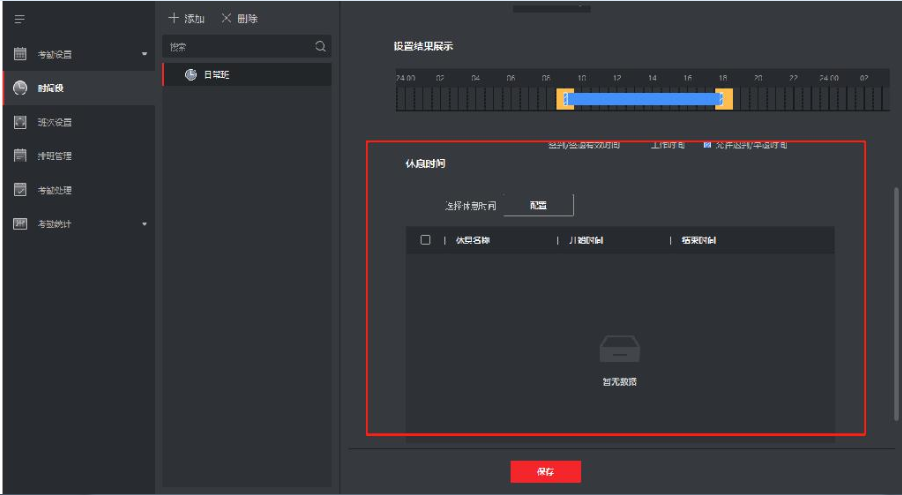Click the search magnifier icon
Image resolution: width=902 pixels, height=495 pixels.
(320, 47)
